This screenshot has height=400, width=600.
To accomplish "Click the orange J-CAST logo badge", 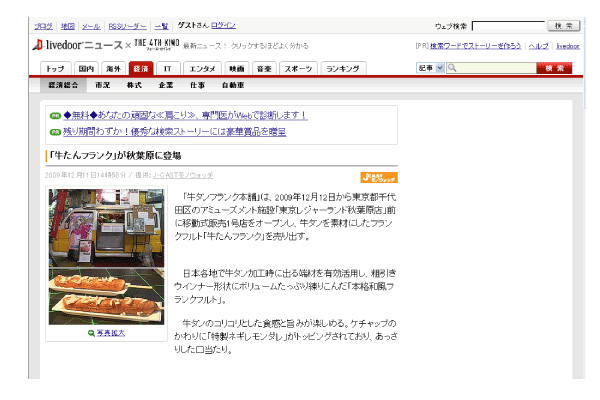I will [379, 177].
